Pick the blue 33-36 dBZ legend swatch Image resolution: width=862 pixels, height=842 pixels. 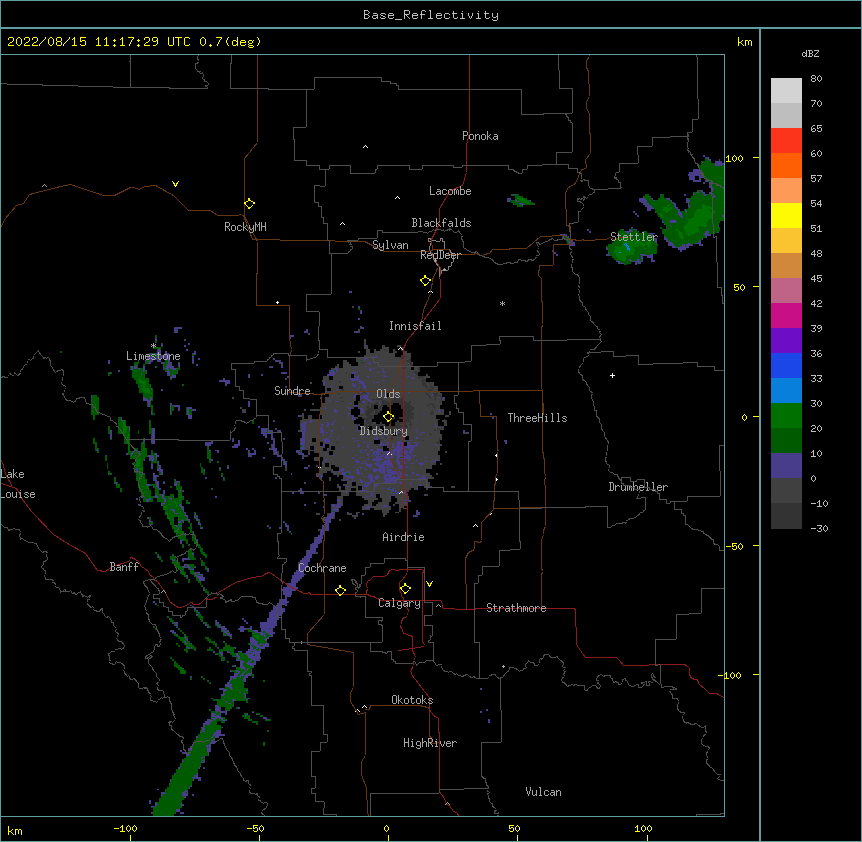786,365
